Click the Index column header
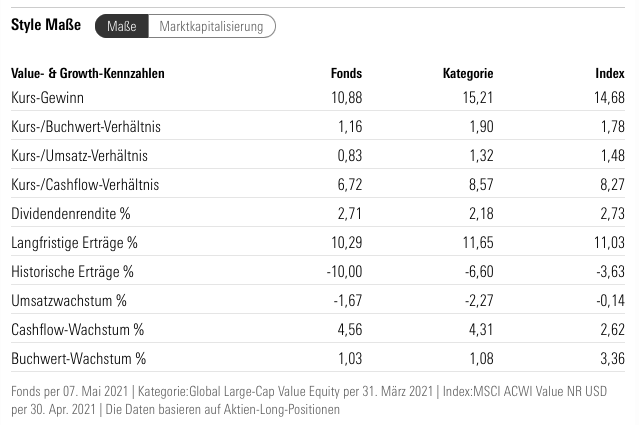639x425 pixels. click(610, 73)
